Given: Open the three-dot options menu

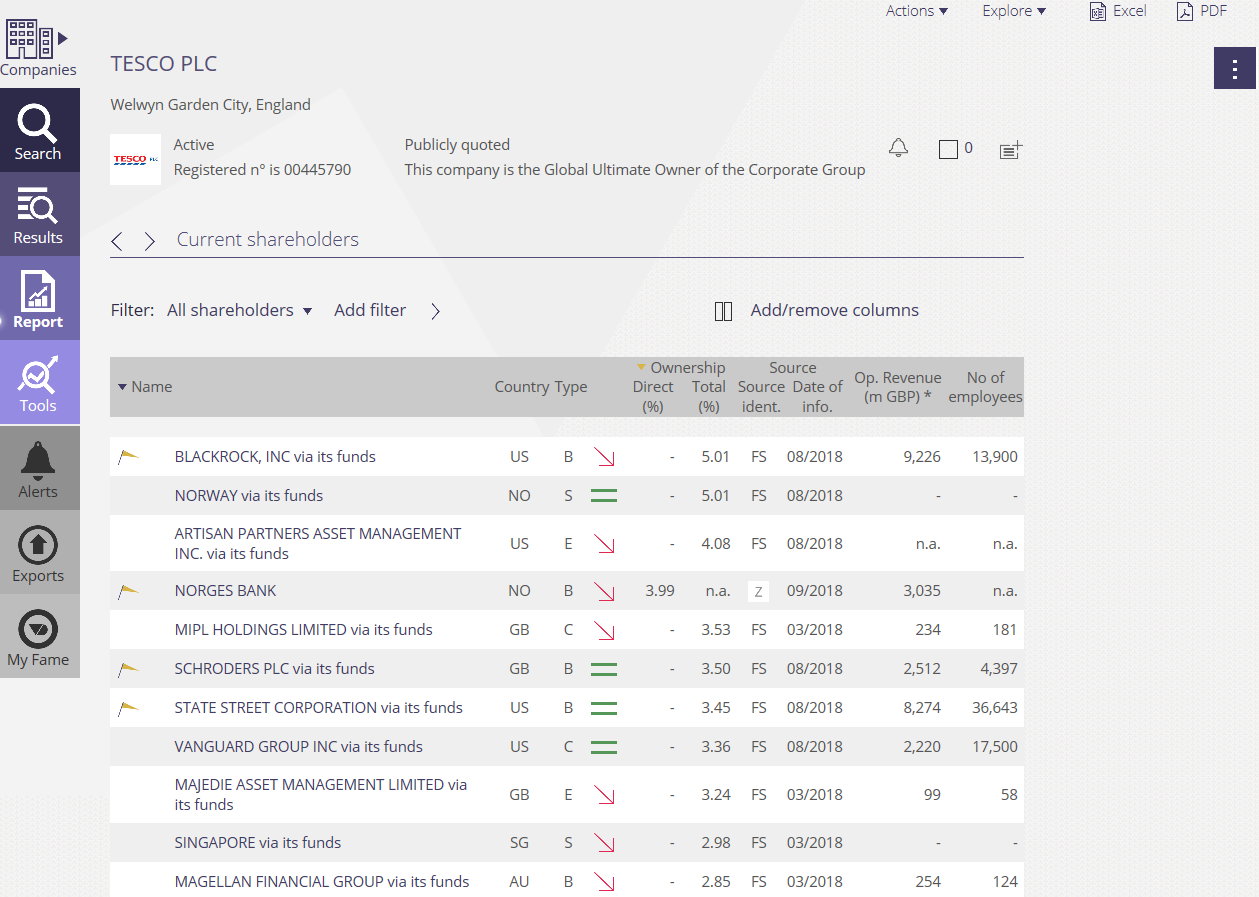Looking at the screenshot, I should coord(1235,68).
